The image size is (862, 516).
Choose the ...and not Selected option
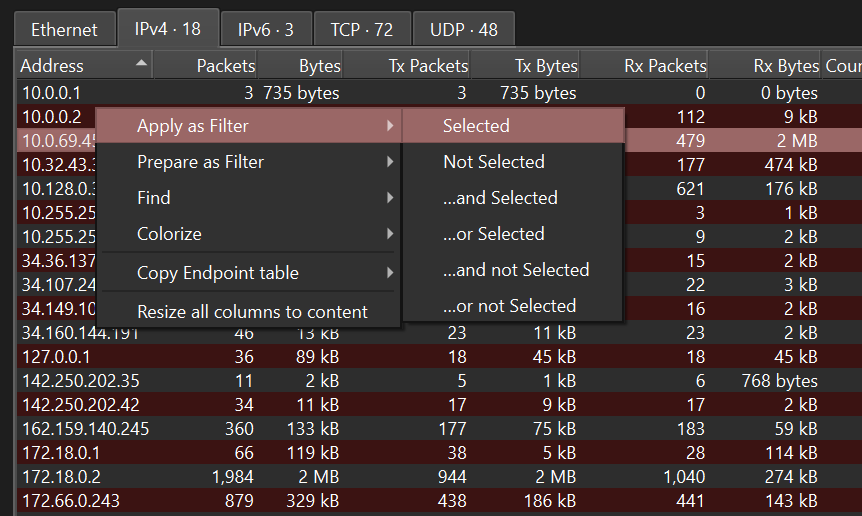(x=513, y=270)
